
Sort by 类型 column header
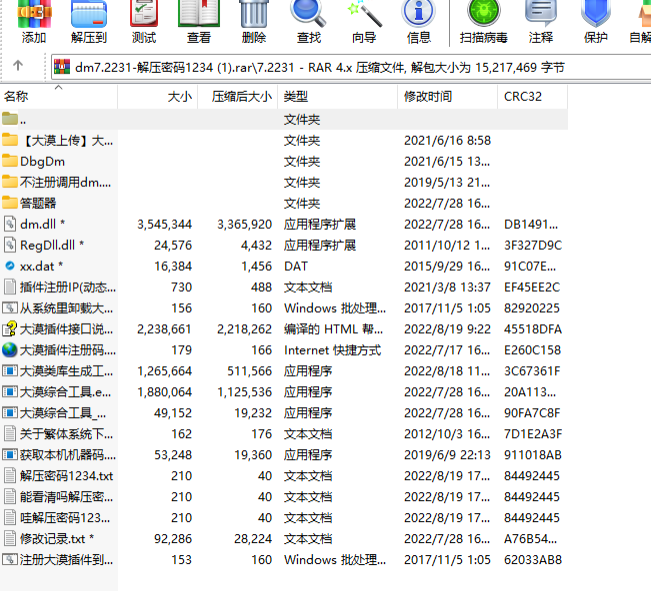pyautogui.click(x=338, y=97)
